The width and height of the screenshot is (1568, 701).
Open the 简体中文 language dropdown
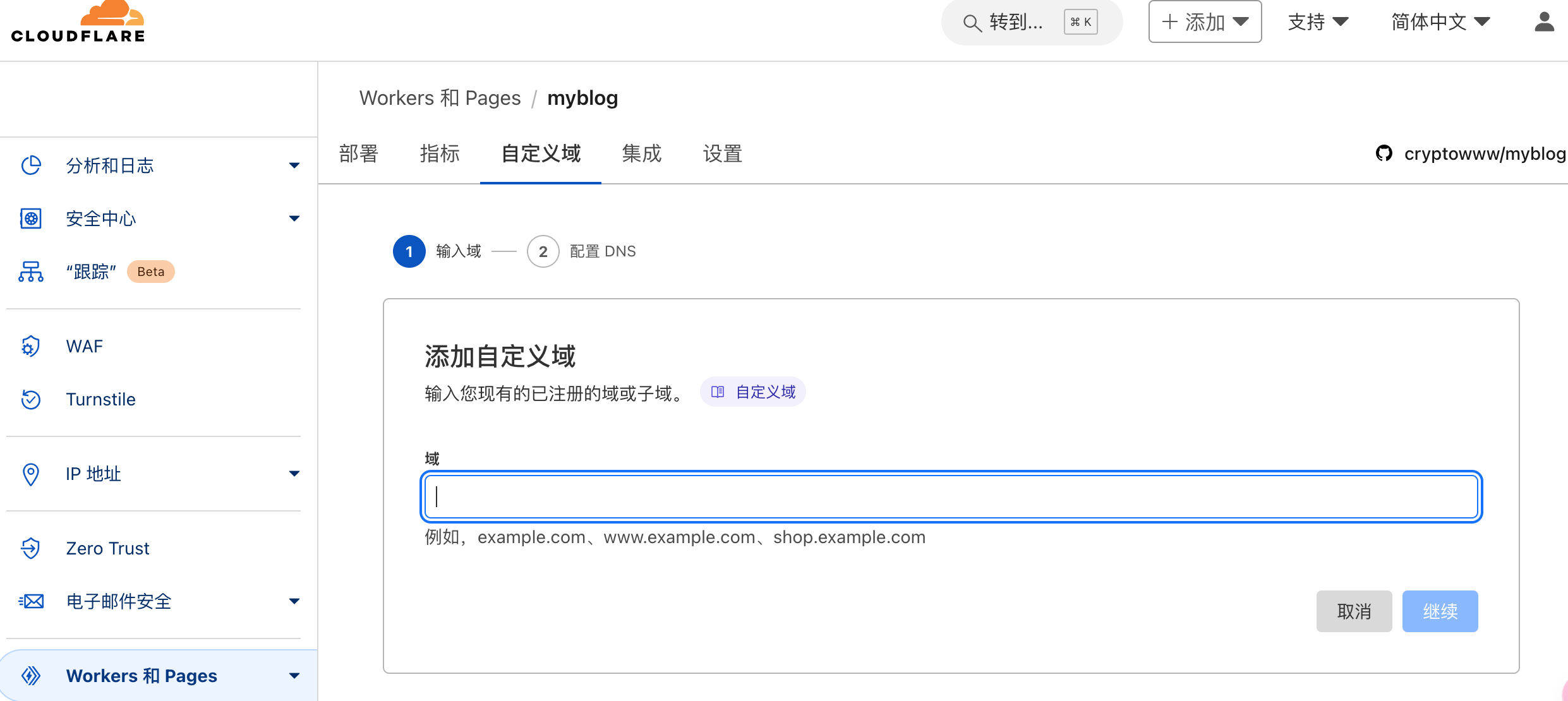pyautogui.click(x=1440, y=22)
